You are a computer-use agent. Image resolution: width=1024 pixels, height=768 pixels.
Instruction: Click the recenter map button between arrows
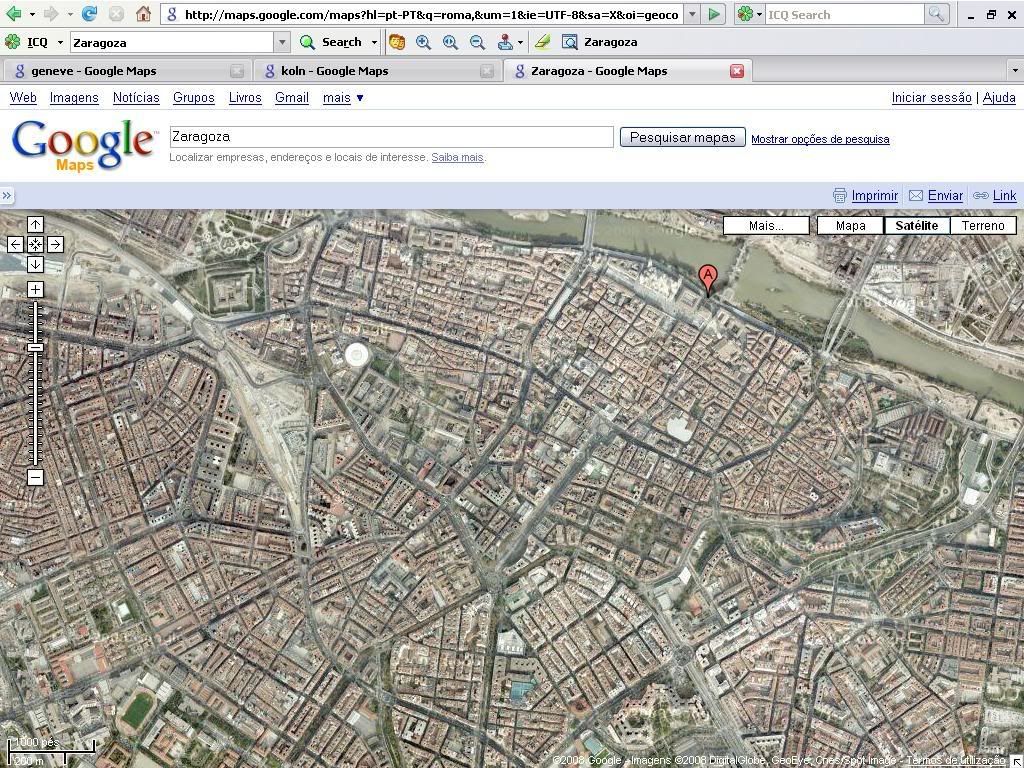[35, 244]
